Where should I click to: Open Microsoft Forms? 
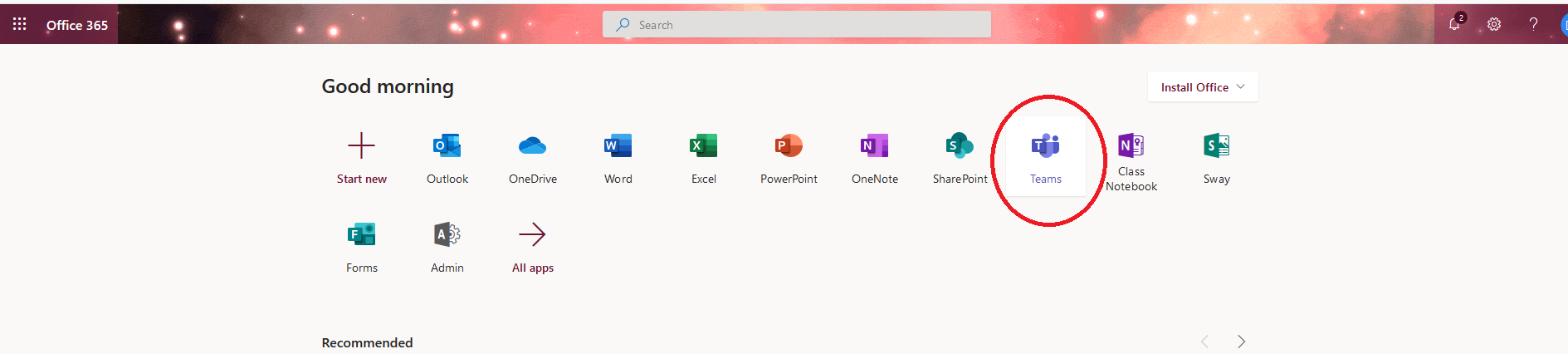tap(361, 247)
